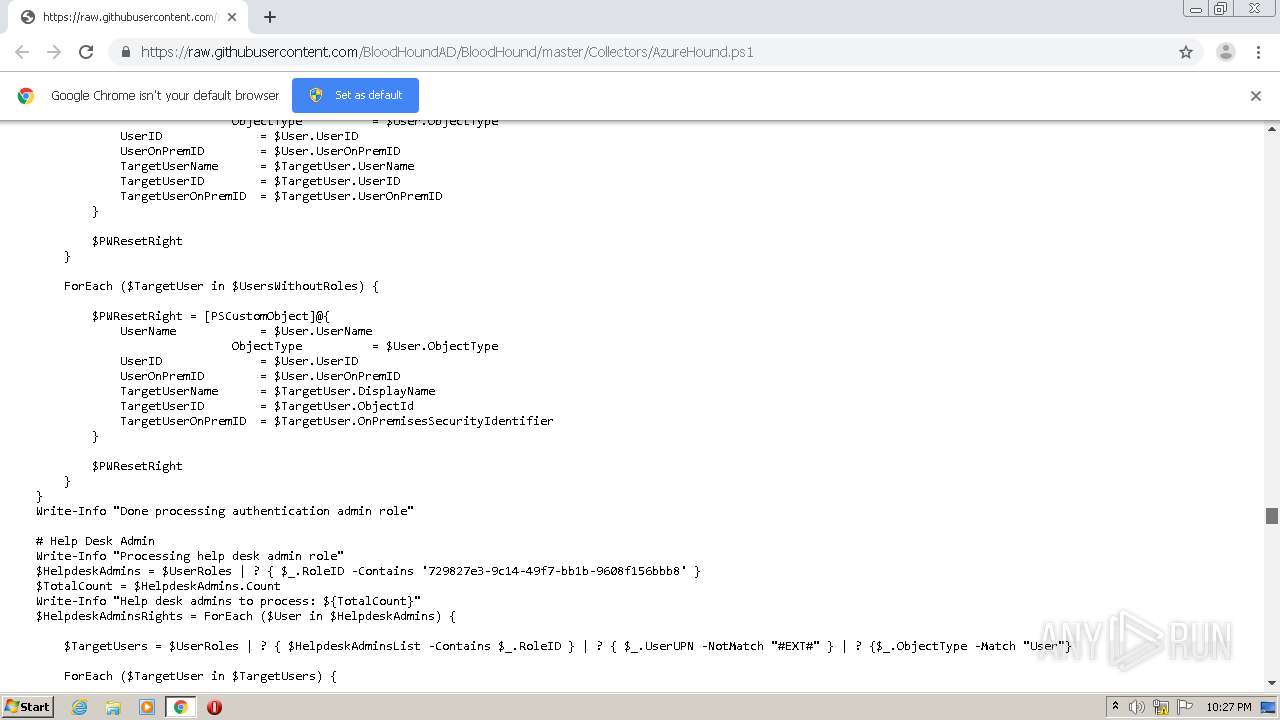Image resolution: width=1280 pixels, height=720 pixels.
Task: Click the 10:27 PM clock
Action: pos(1229,707)
